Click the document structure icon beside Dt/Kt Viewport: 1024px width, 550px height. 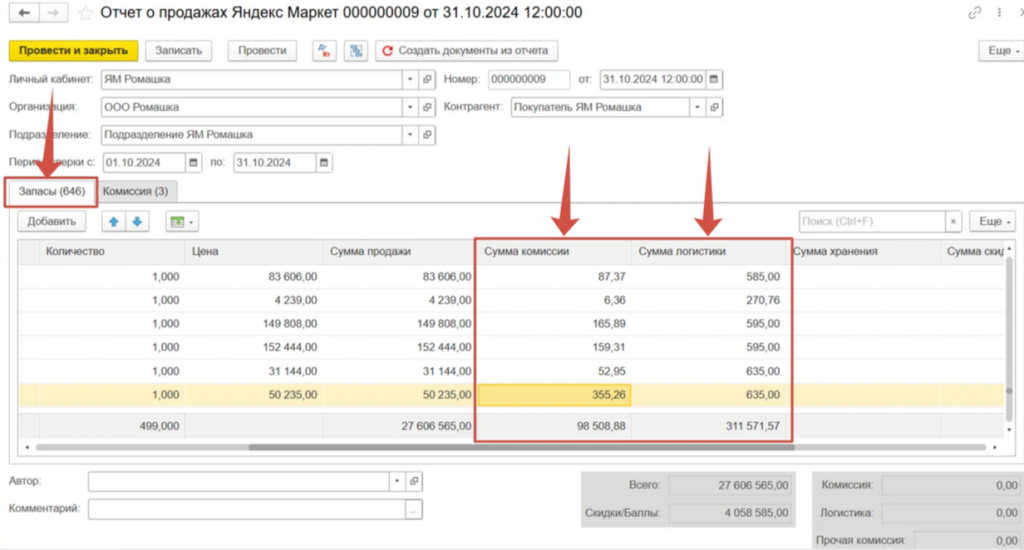[x=355, y=51]
